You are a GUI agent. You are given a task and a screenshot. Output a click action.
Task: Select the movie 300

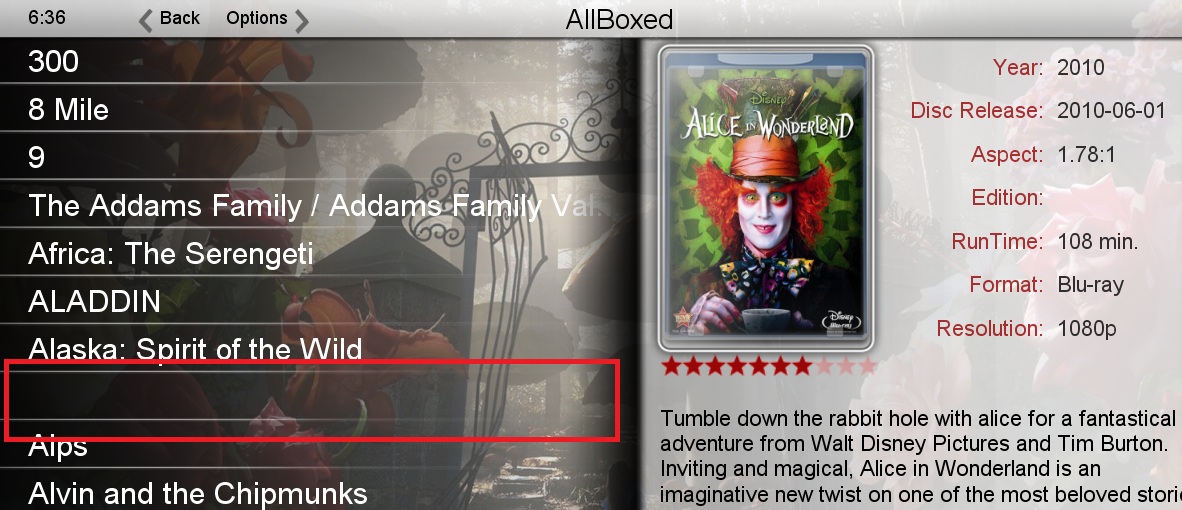coord(317,61)
